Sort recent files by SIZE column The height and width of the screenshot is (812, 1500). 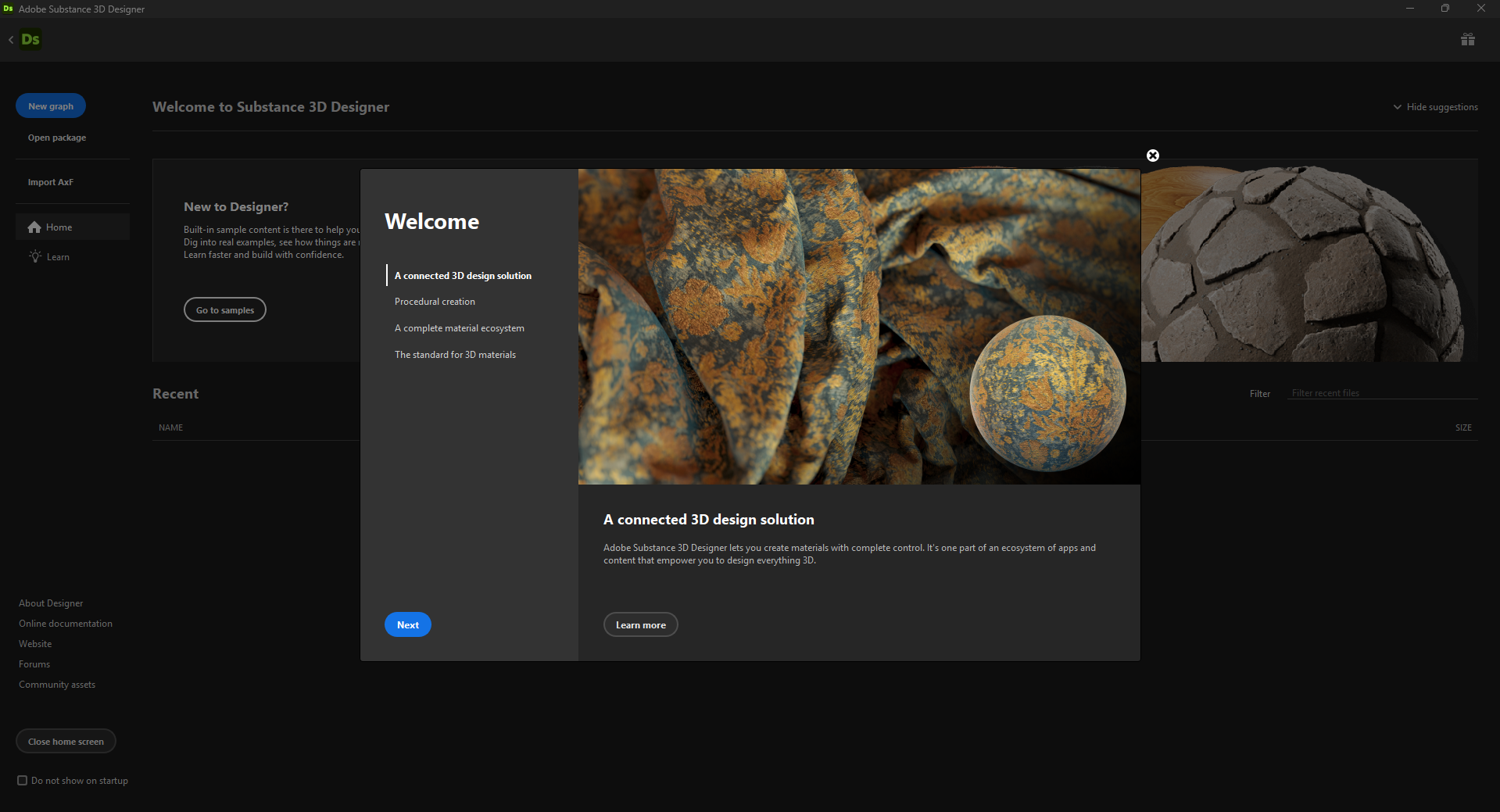(x=1463, y=427)
